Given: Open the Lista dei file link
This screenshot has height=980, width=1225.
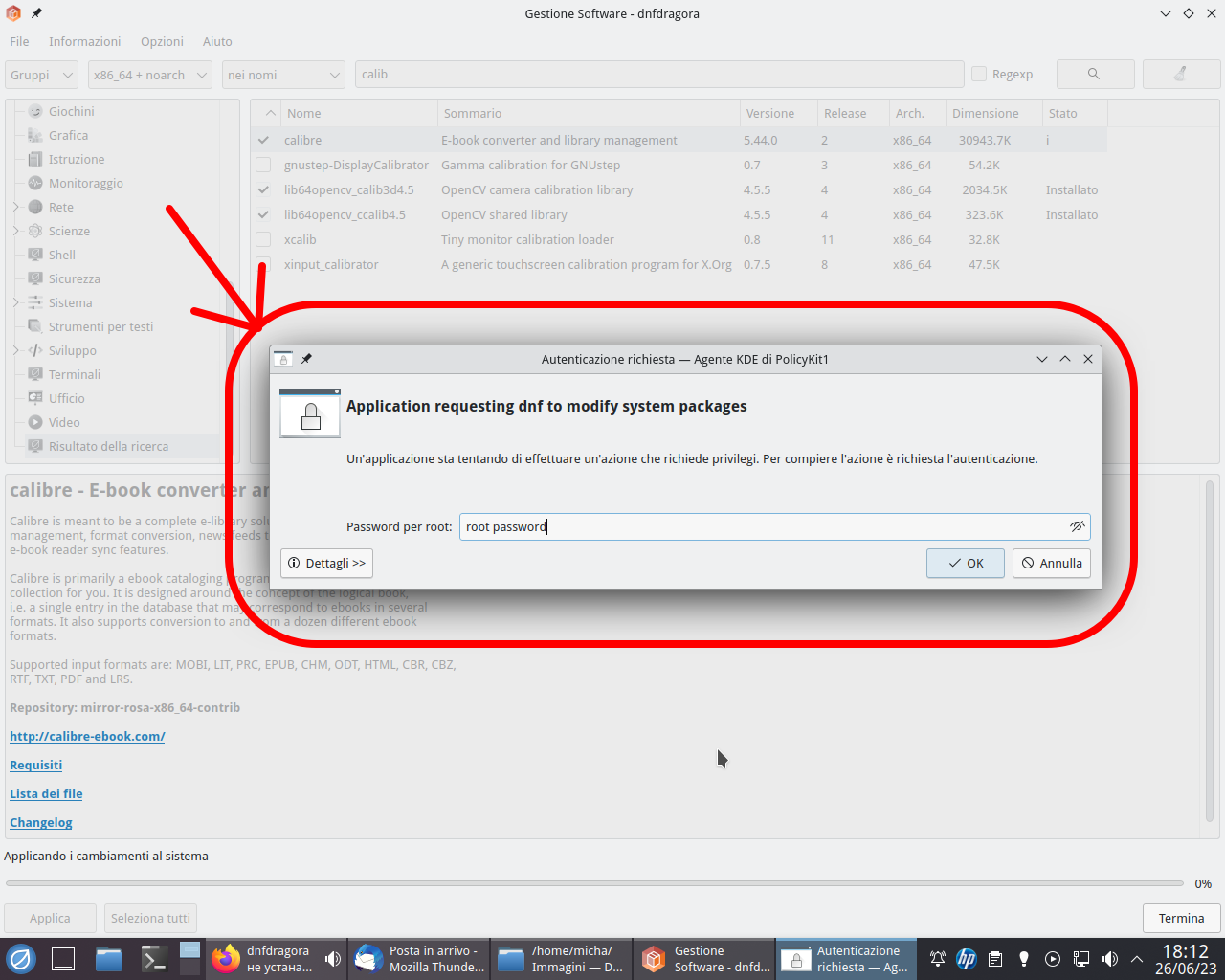Looking at the screenshot, I should 46,793.
